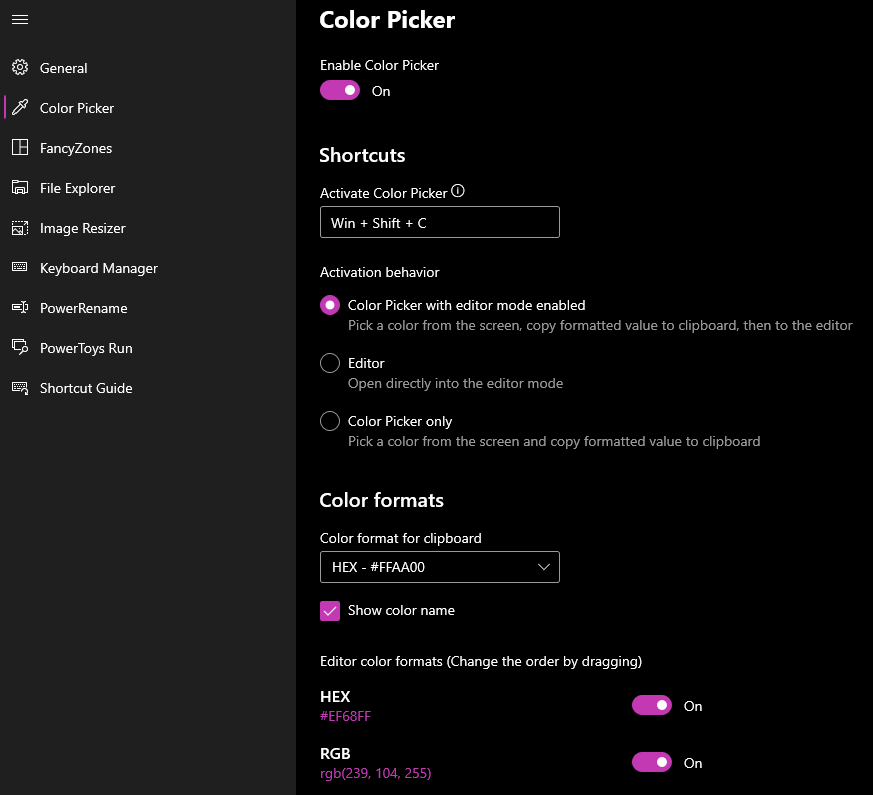This screenshot has width=873, height=795.
Task: Click info icon beside Activate Color Picker
Action: point(459,192)
